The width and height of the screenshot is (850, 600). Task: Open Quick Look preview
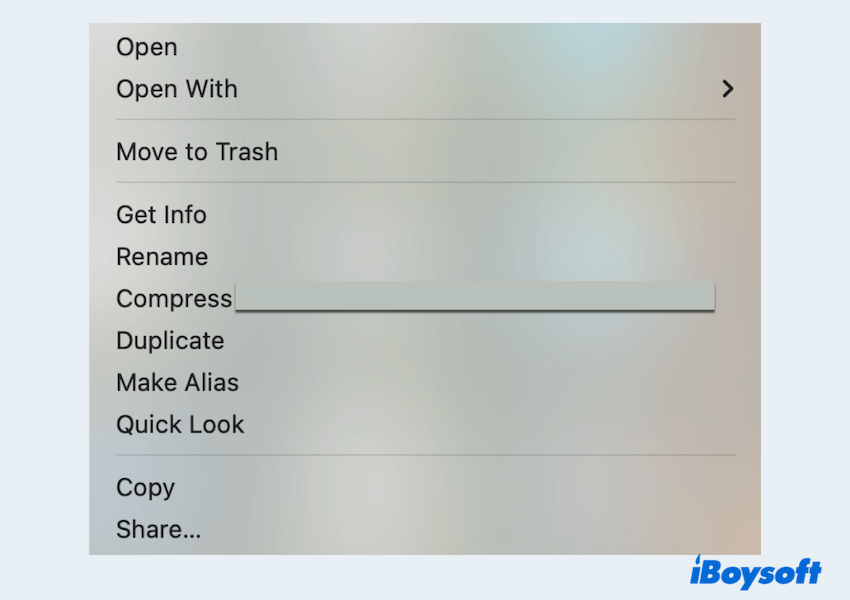(x=180, y=425)
